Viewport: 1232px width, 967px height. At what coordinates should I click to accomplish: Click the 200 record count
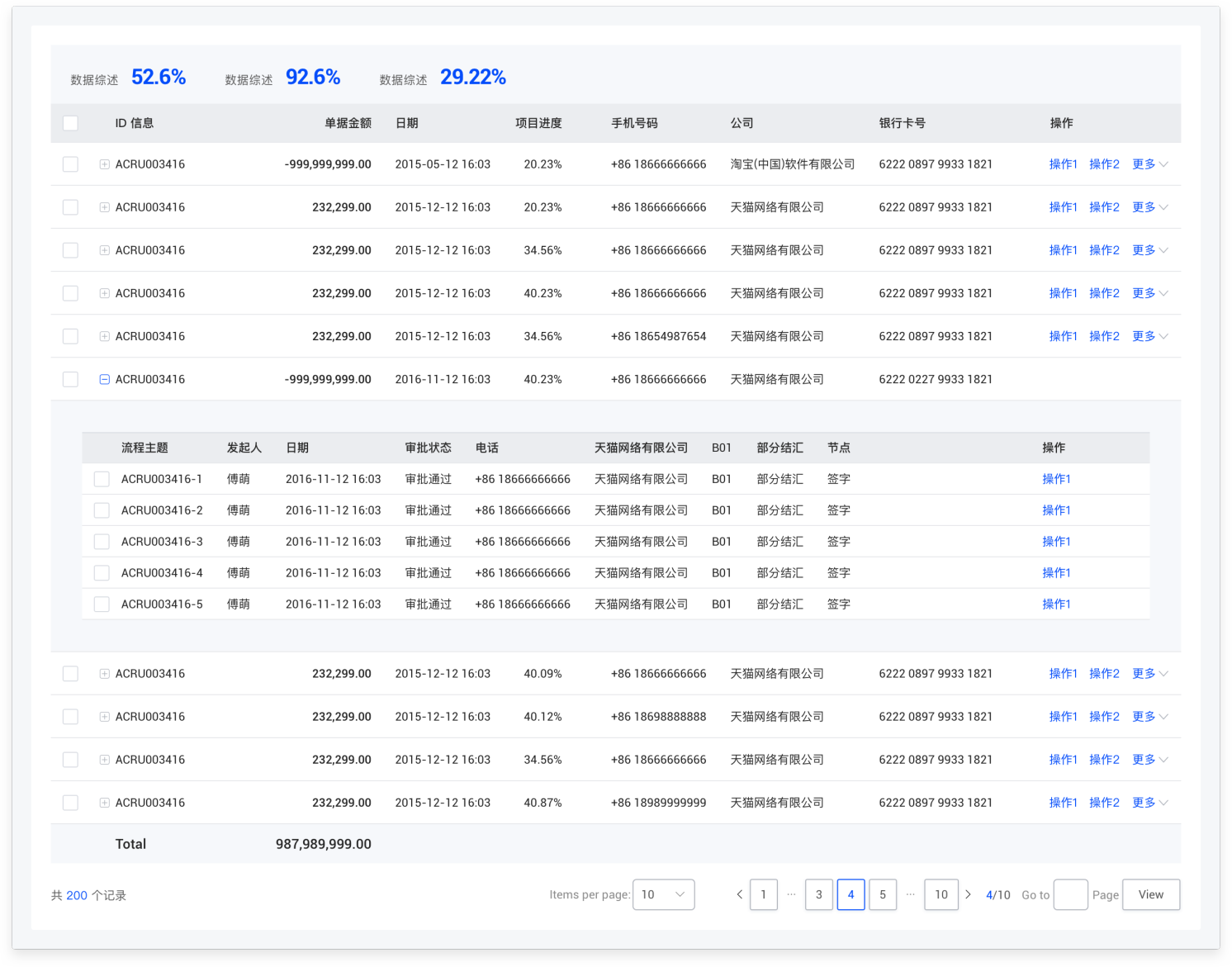click(77, 895)
